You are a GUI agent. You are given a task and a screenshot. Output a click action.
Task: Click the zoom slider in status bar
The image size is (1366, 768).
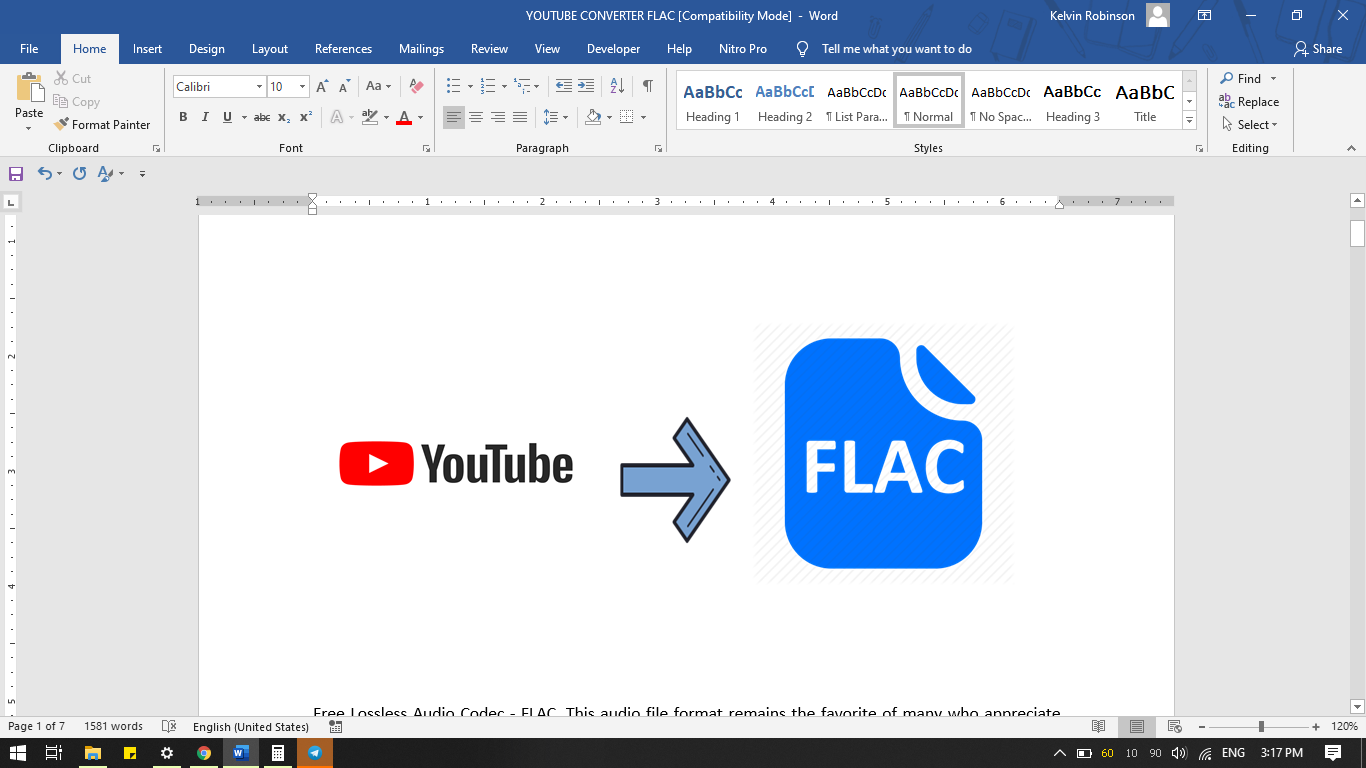pos(1261,727)
